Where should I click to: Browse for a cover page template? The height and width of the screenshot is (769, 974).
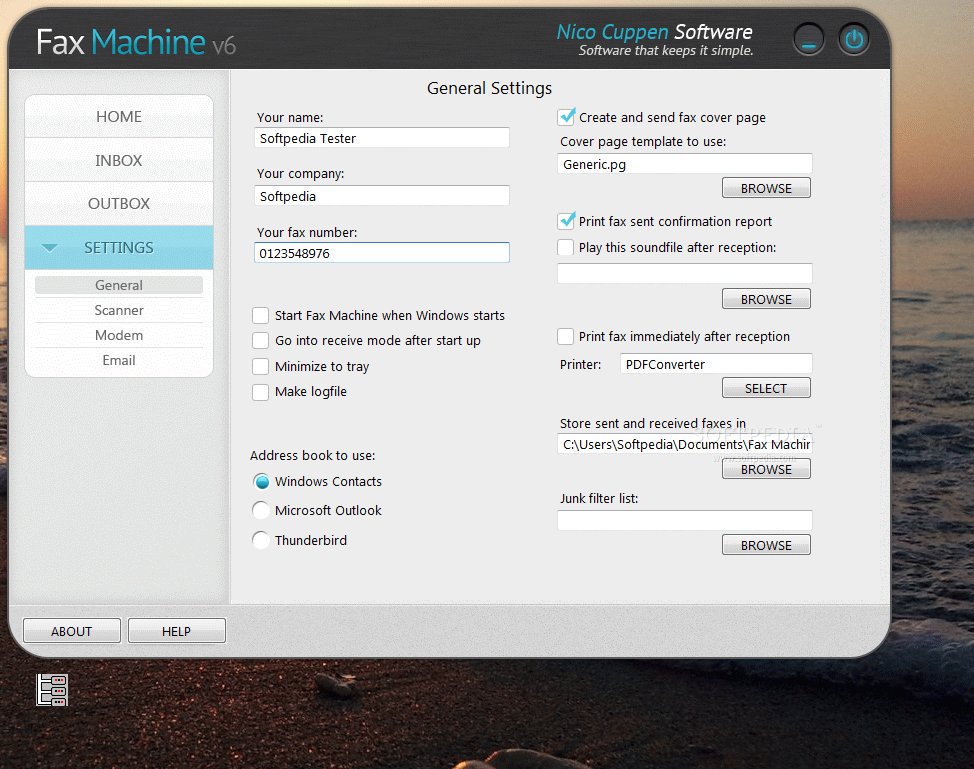pos(766,188)
